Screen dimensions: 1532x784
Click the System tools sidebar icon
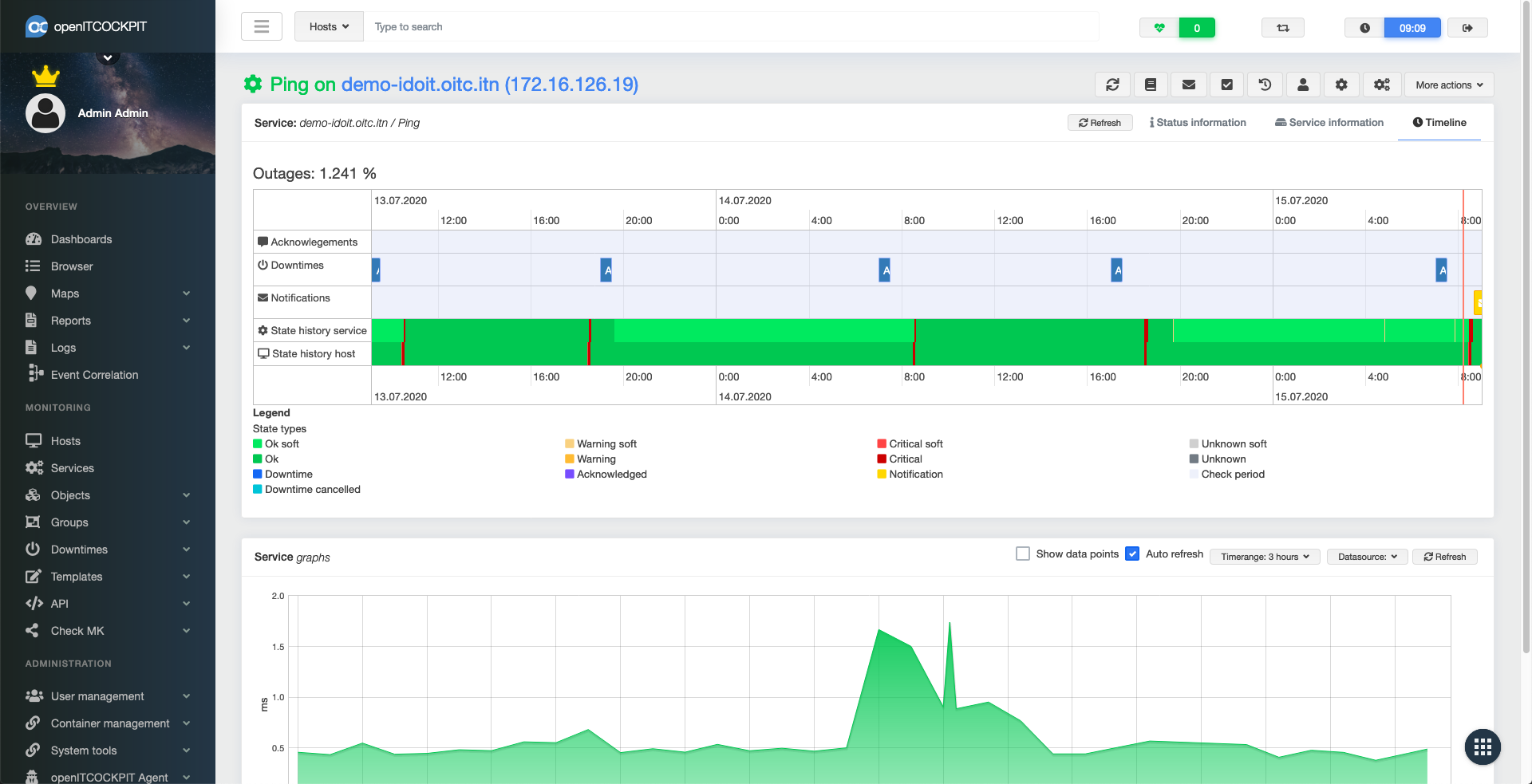click(x=33, y=750)
